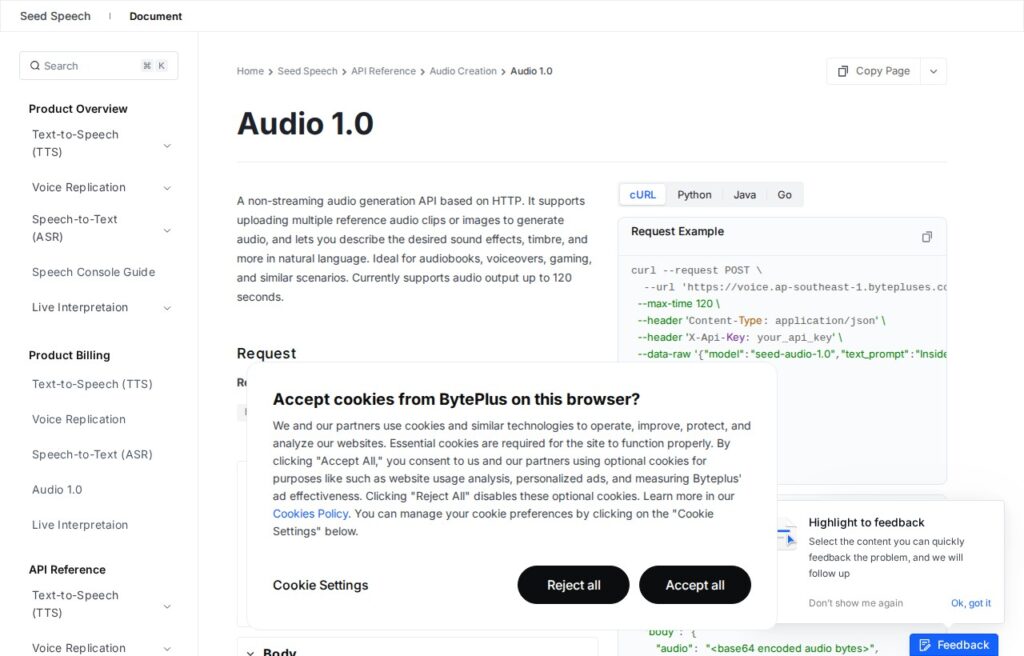Go to Seed Speech breadcrumb
The width and height of the screenshot is (1024, 656).
308,71
